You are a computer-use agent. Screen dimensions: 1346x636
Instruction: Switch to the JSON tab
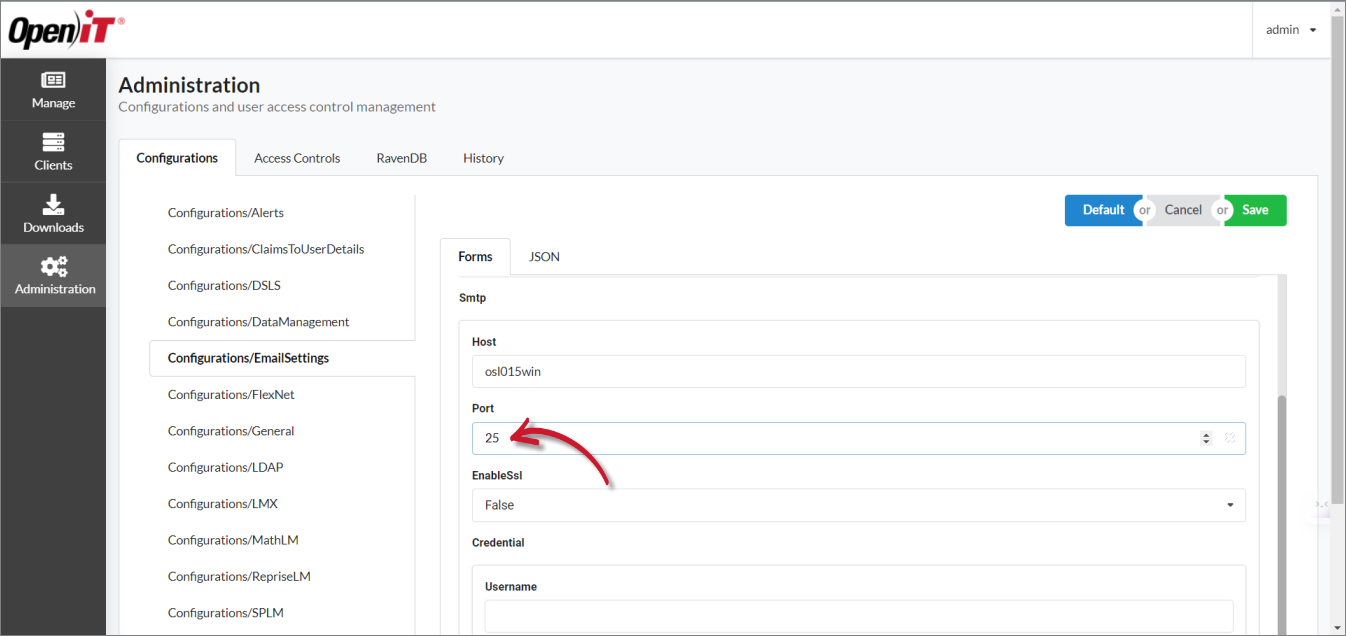pos(544,257)
